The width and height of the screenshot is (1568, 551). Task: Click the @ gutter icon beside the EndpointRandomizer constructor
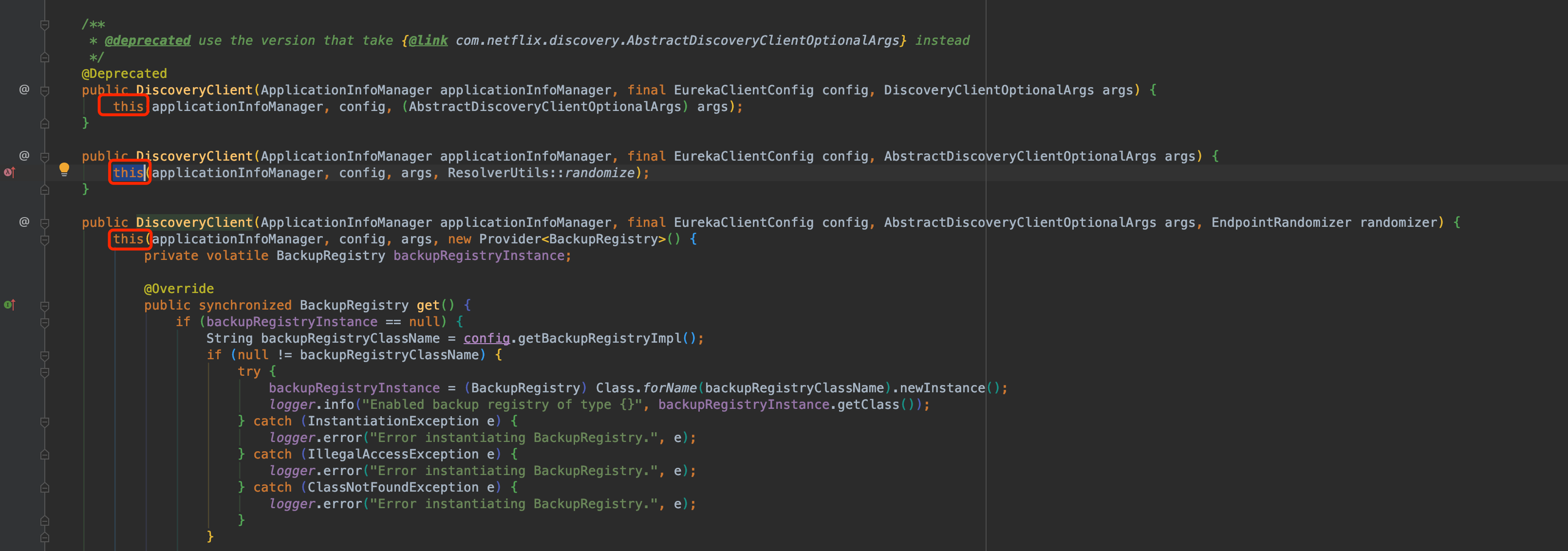point(24,222)
